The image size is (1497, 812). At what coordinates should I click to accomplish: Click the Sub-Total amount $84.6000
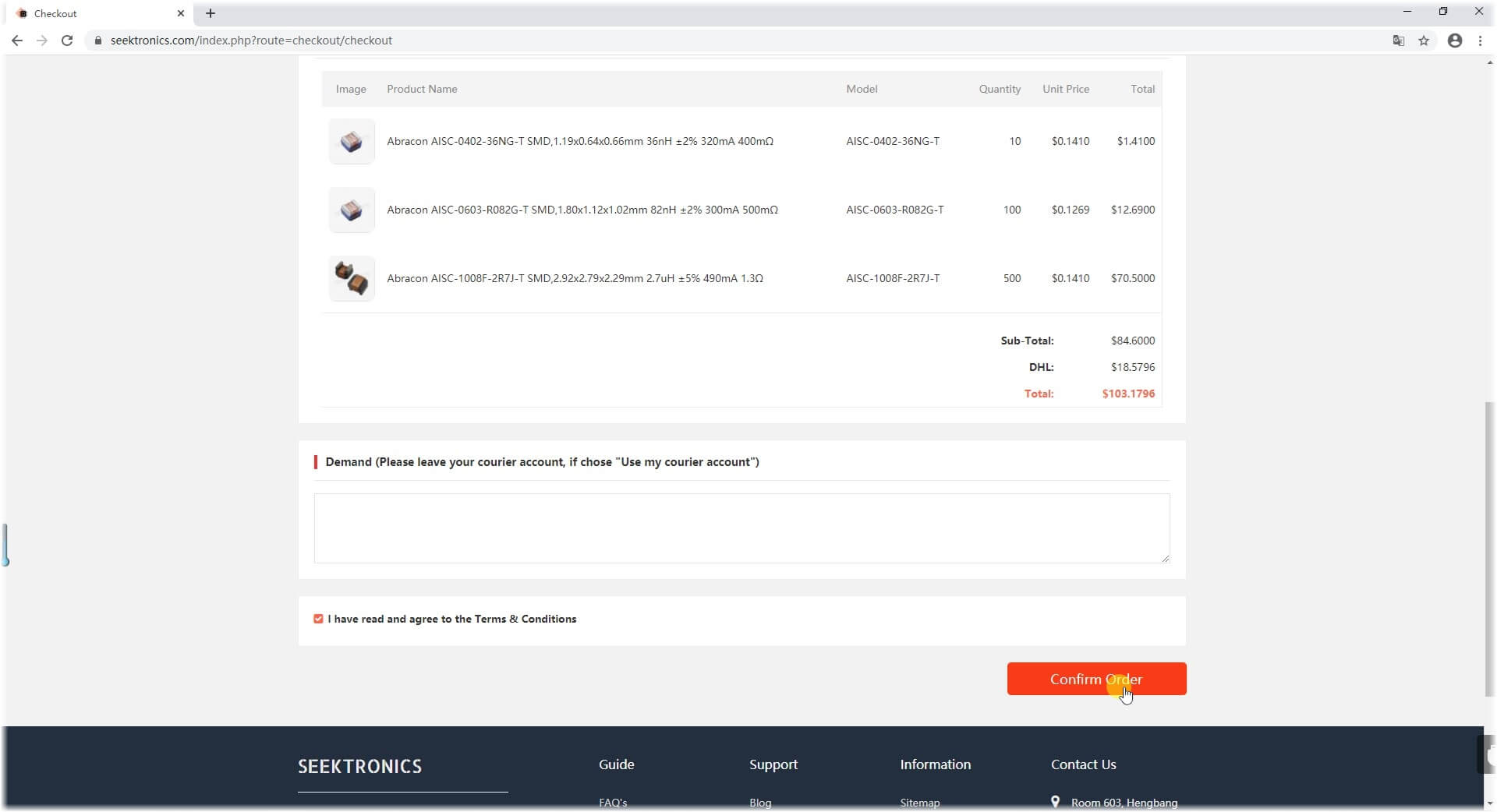click(x=1133, y=341)
